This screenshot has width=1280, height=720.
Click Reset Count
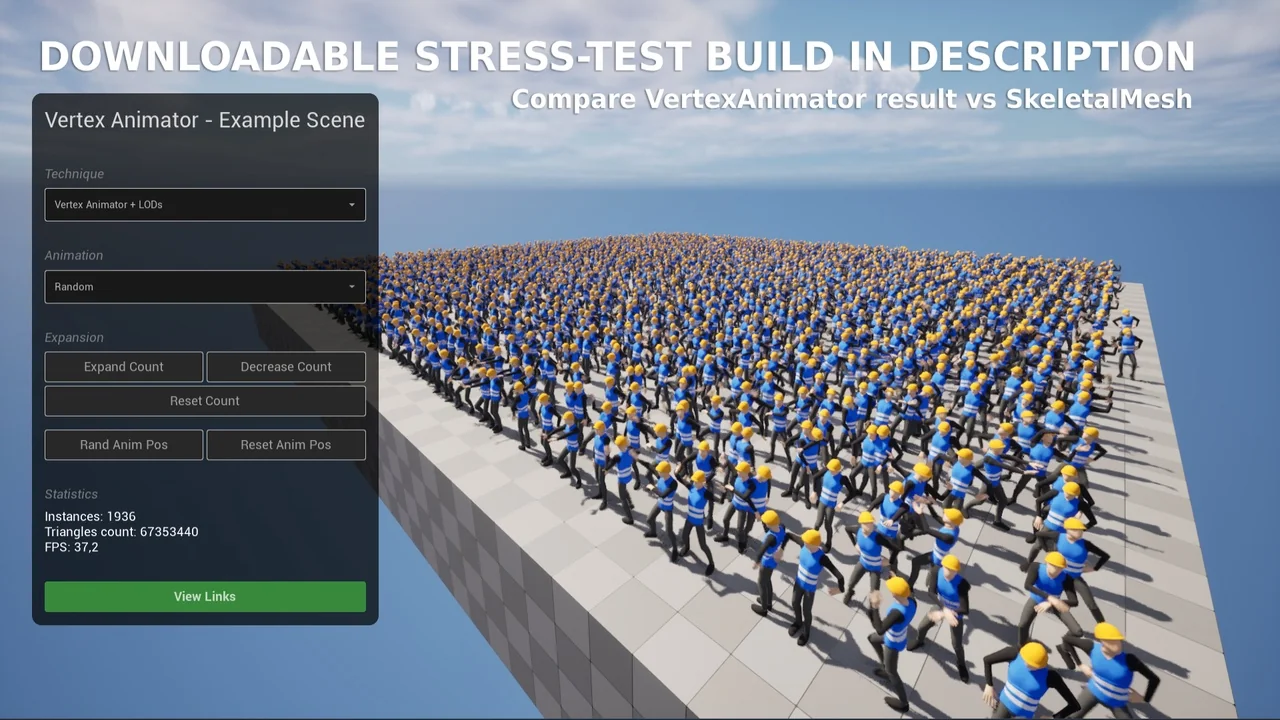(x=205, y=400)
